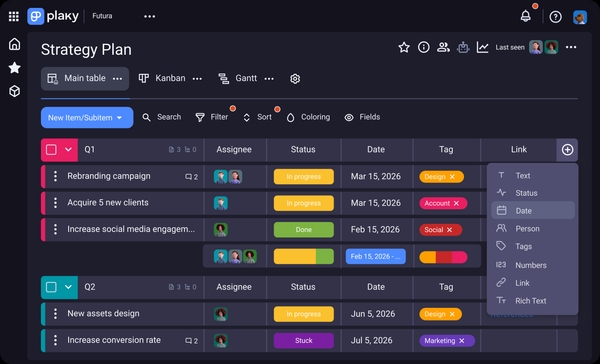Open the apps grid launcher icon

coord(14,16)
